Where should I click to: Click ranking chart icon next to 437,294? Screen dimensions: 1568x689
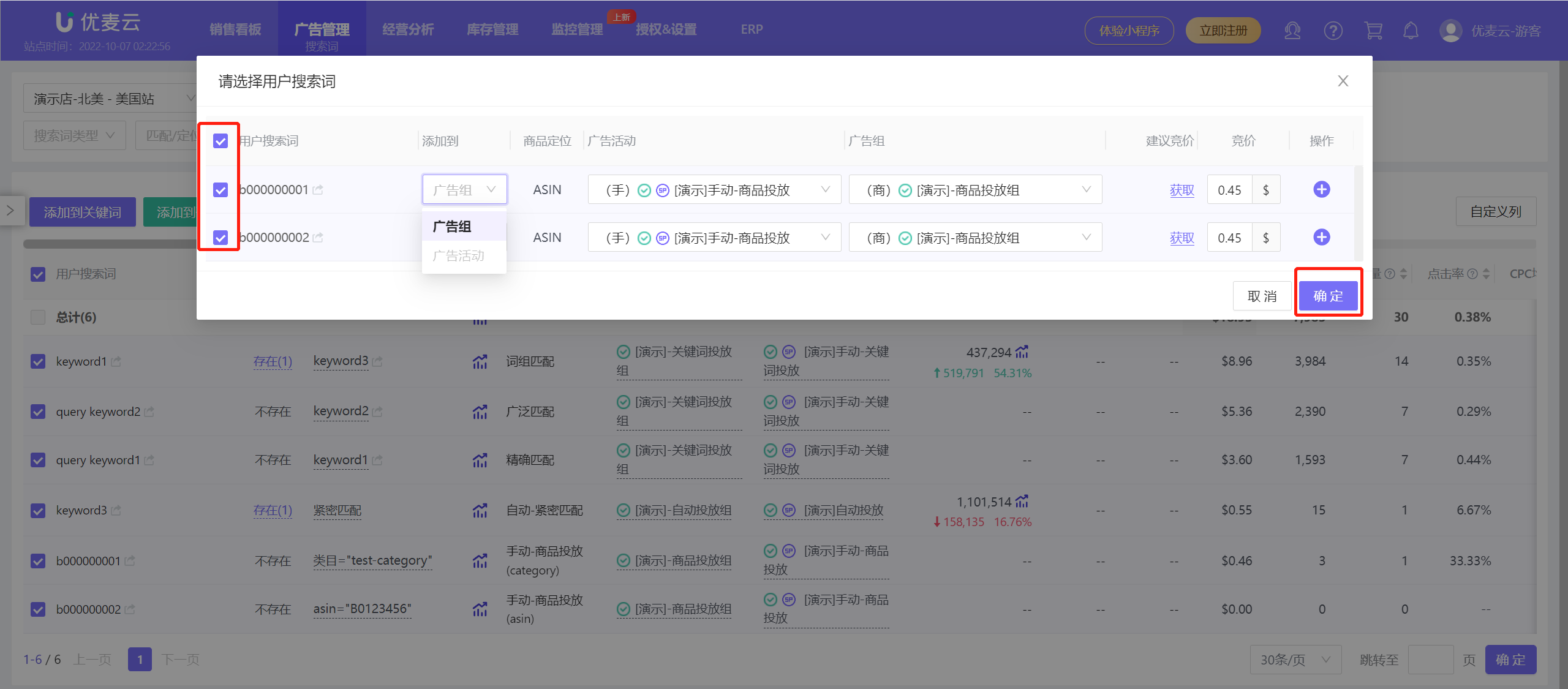coord(1022,352)
